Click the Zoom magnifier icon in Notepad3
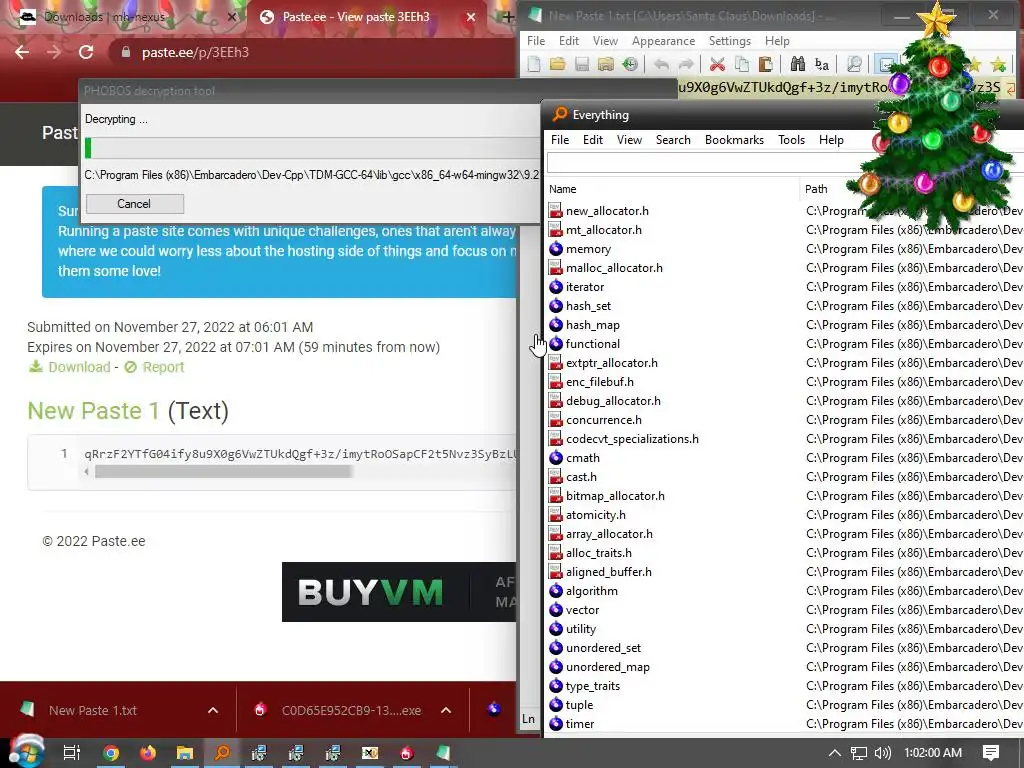The height and width of the screenshot is (768, 1024). click(x=854, y=64)
